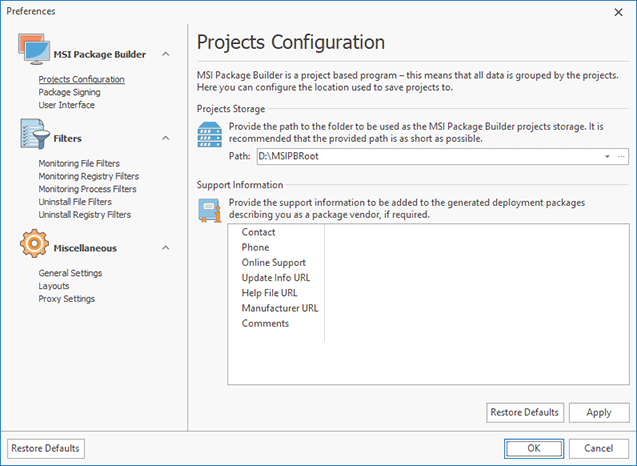Click the MSI Package Builder section title
Screen dimensions: 637x466
tap(100, 54)
